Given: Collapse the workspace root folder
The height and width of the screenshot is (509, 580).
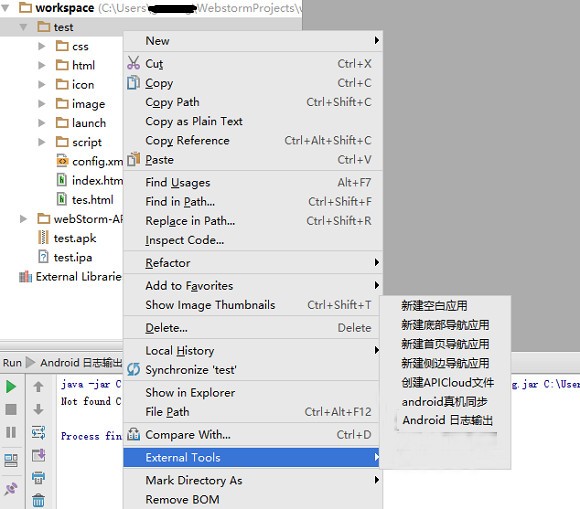Looking at the screenshot, I should coord(6,7).
